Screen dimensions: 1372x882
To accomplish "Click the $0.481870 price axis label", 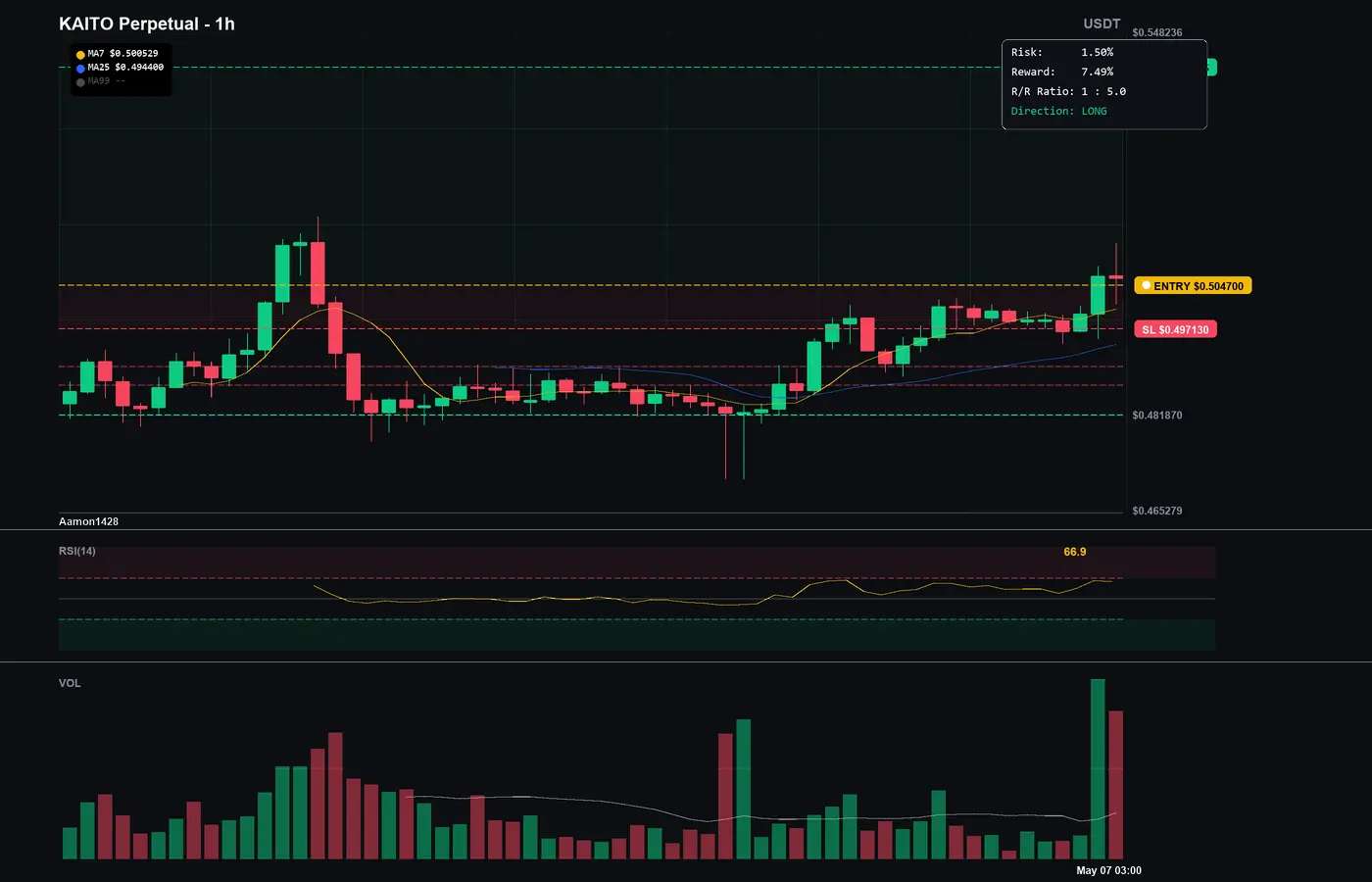I will coord(1156,416).
